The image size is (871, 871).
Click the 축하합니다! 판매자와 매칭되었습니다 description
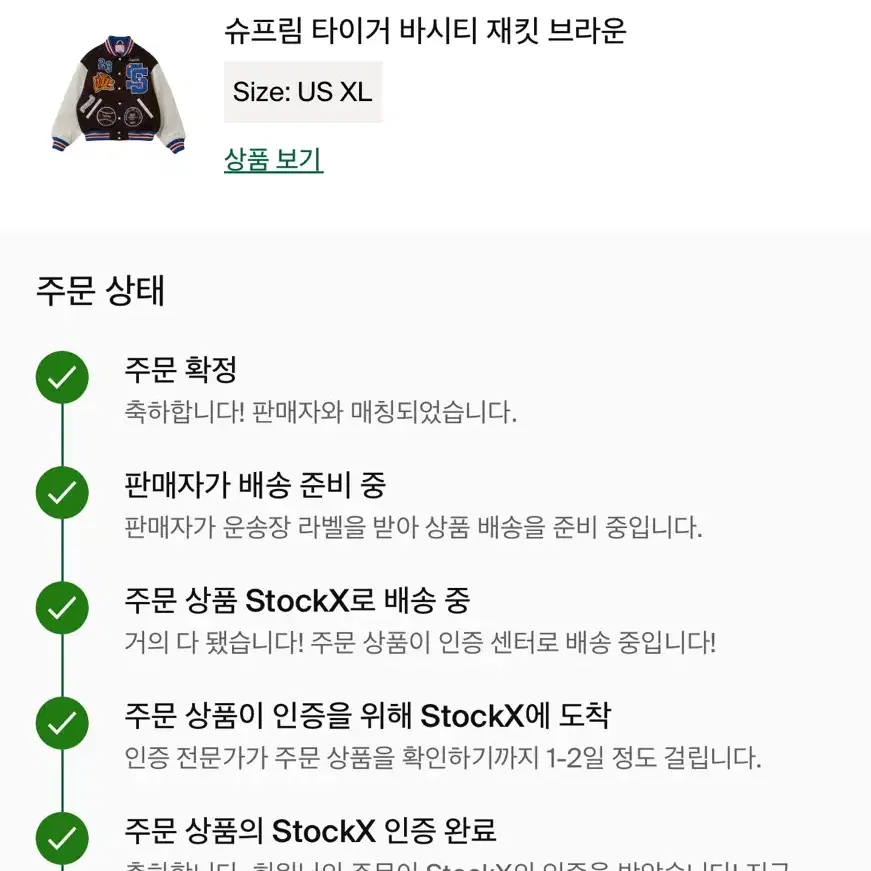(321, 412)
